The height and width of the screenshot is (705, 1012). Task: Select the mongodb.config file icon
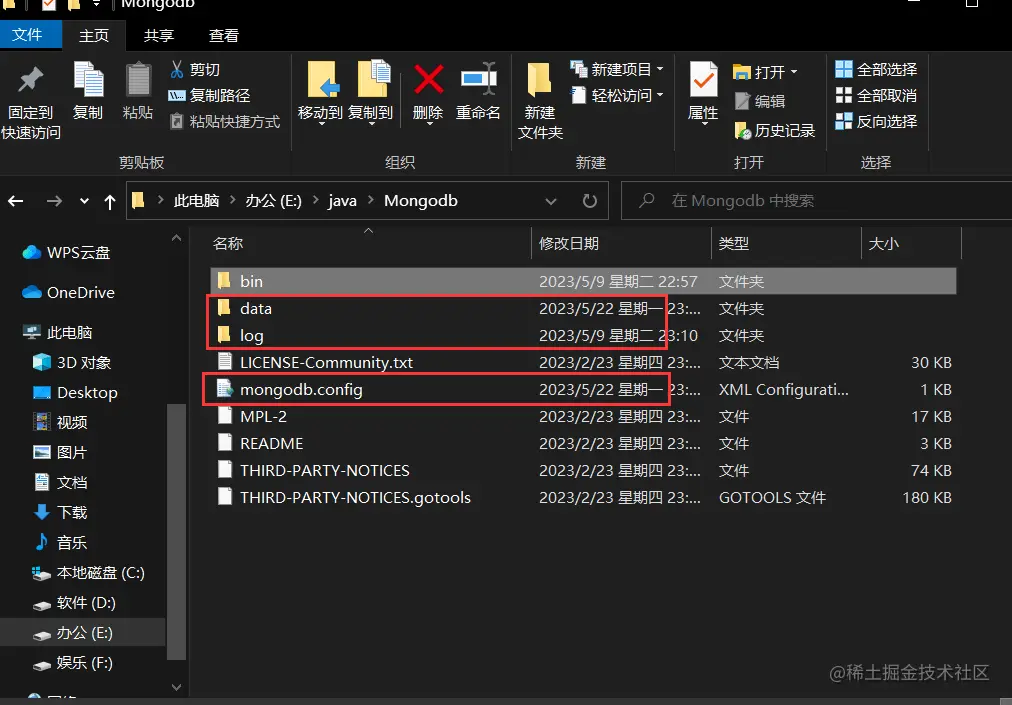[225, 389]
